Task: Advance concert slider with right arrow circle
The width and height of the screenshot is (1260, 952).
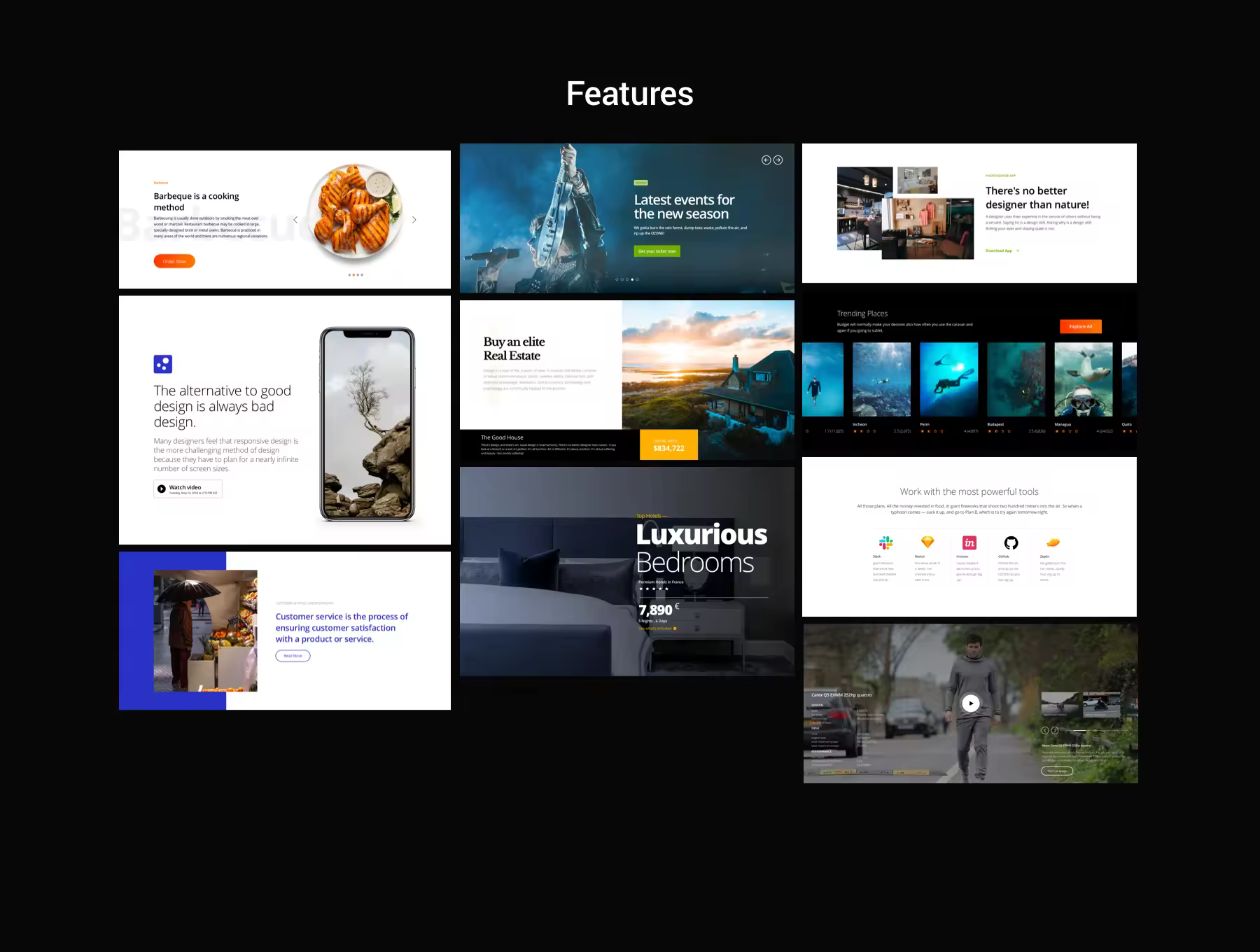Action: click(x=778, y=160)
